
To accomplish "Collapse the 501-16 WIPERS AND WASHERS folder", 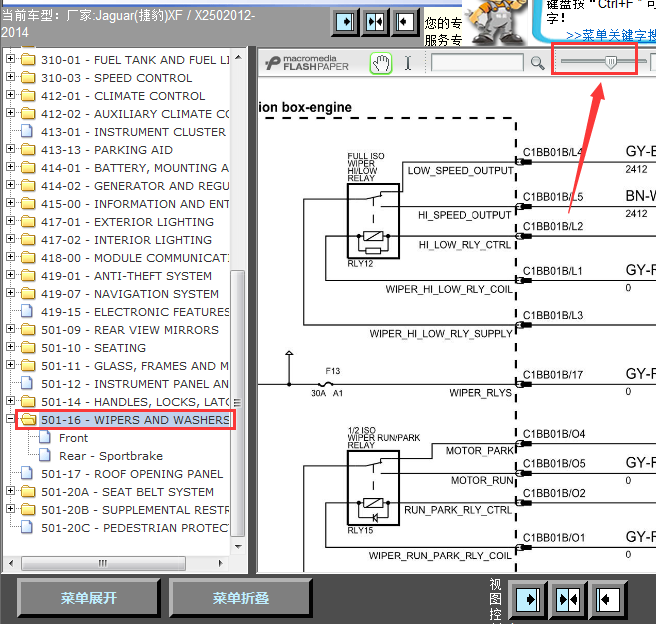I will [10, 419].
